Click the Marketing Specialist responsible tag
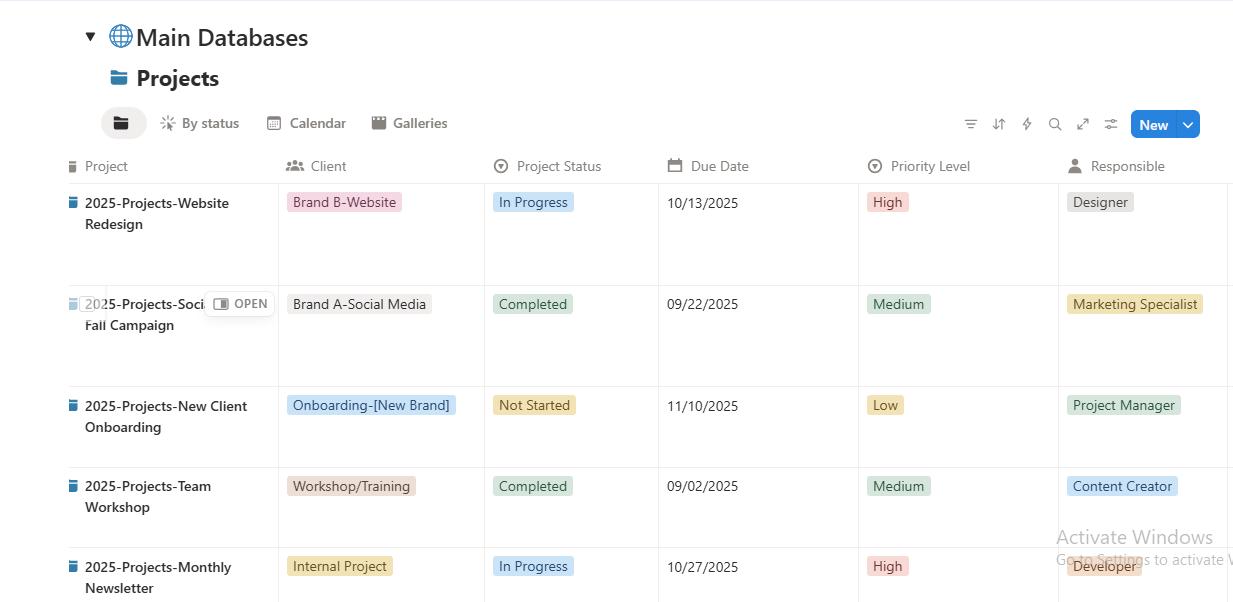The image size is (1233, 602). (x=1135, y=304)
